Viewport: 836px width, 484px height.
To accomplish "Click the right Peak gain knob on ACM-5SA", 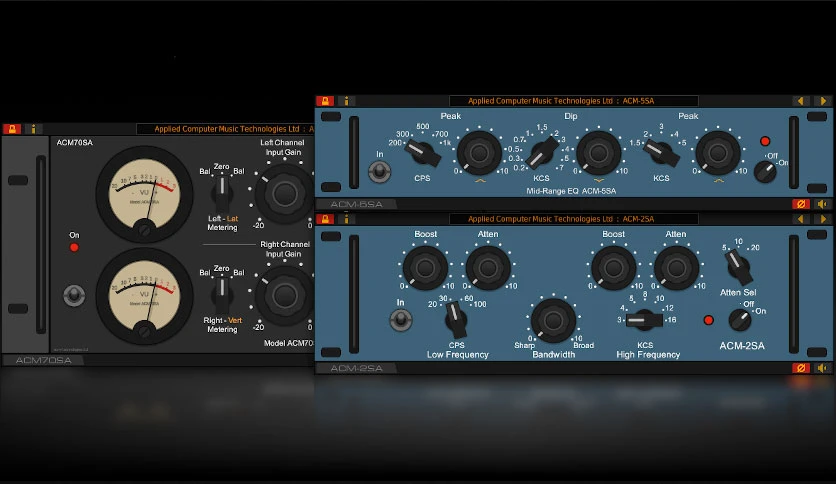I will [718, 153].
